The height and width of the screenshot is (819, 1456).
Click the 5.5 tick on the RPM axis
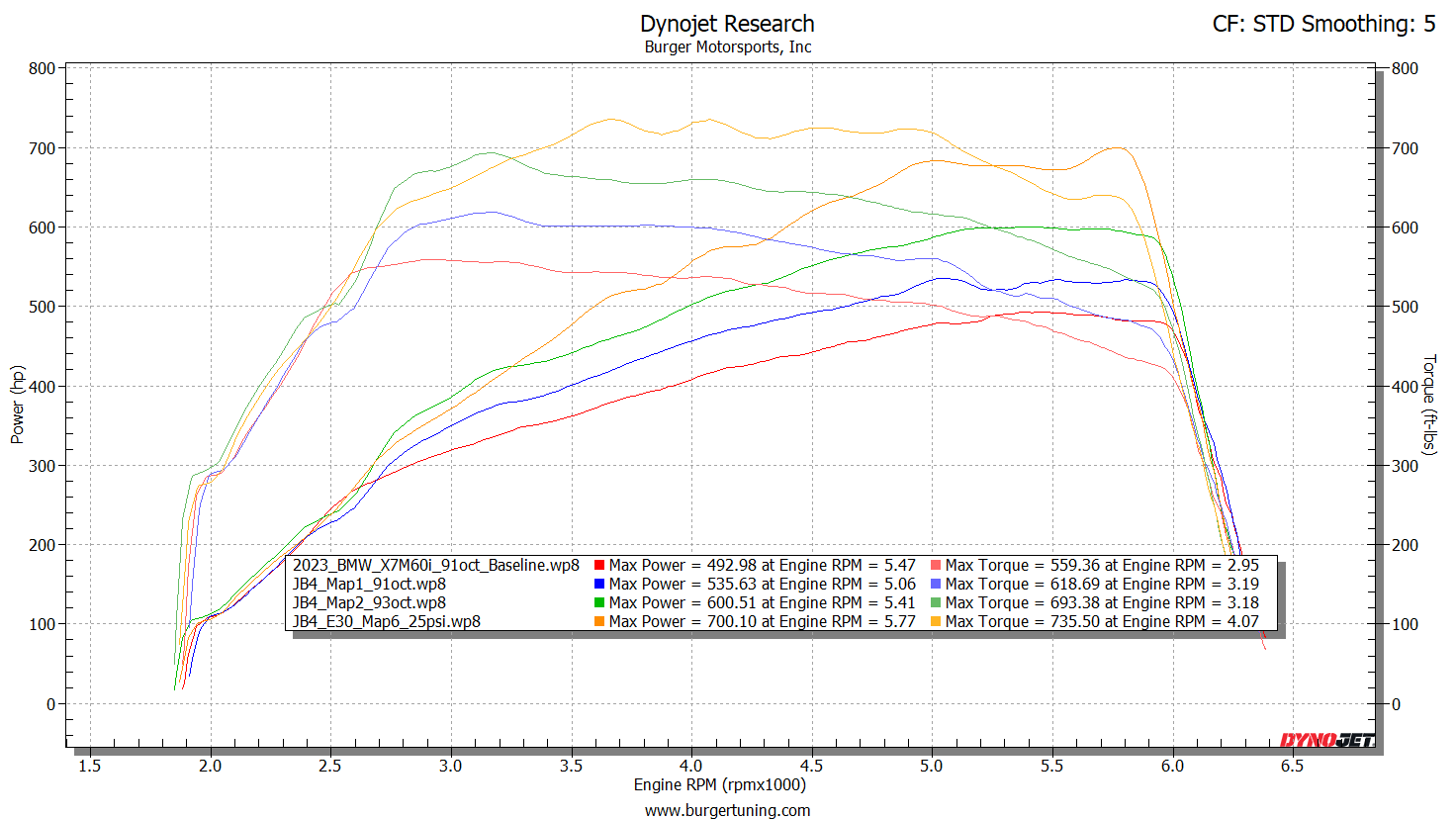pyautogui.click(x=1051, y=766)
